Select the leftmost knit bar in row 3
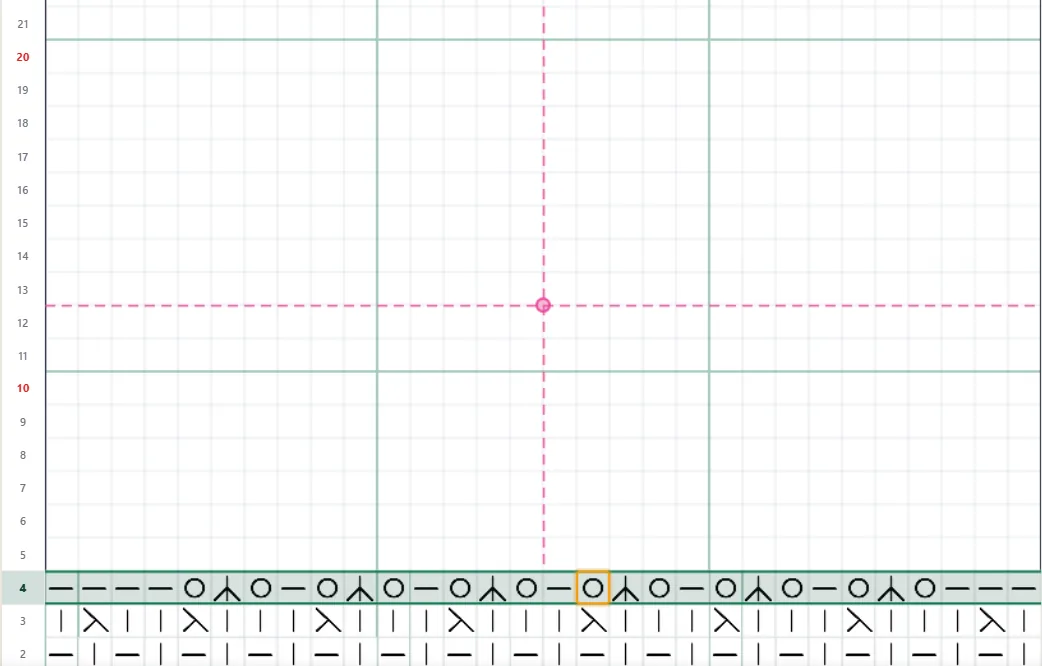The height and width of the screenshot is (666, 1042). 61,621
